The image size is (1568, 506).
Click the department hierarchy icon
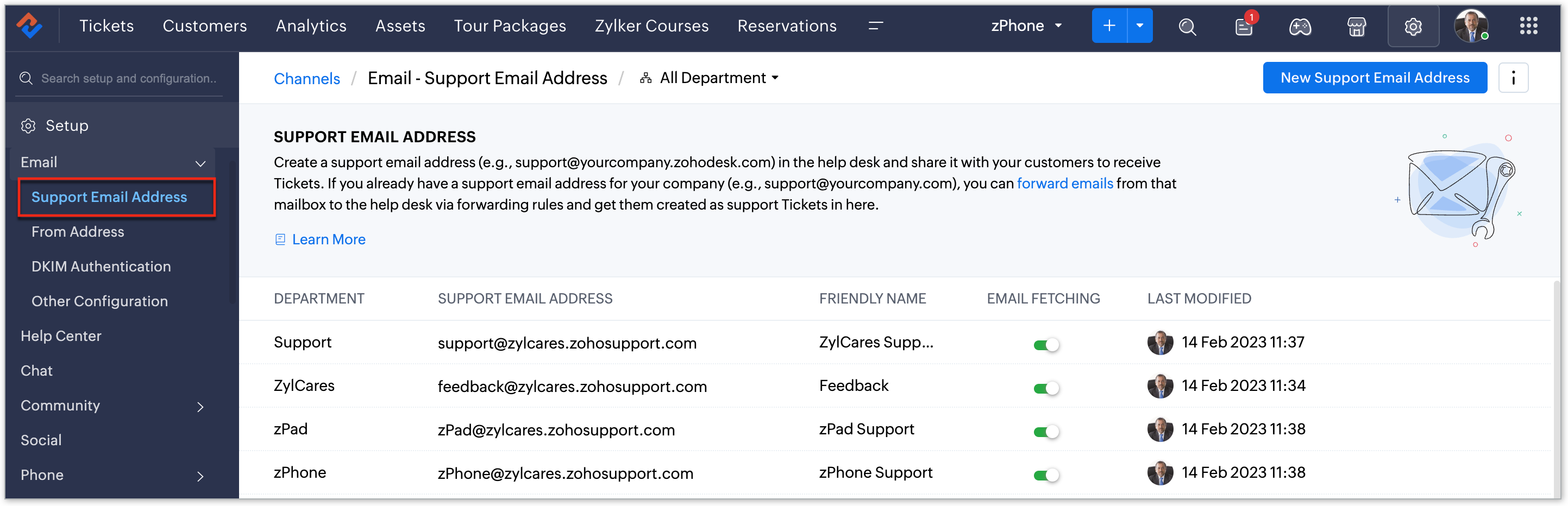[x=646, y=78]
